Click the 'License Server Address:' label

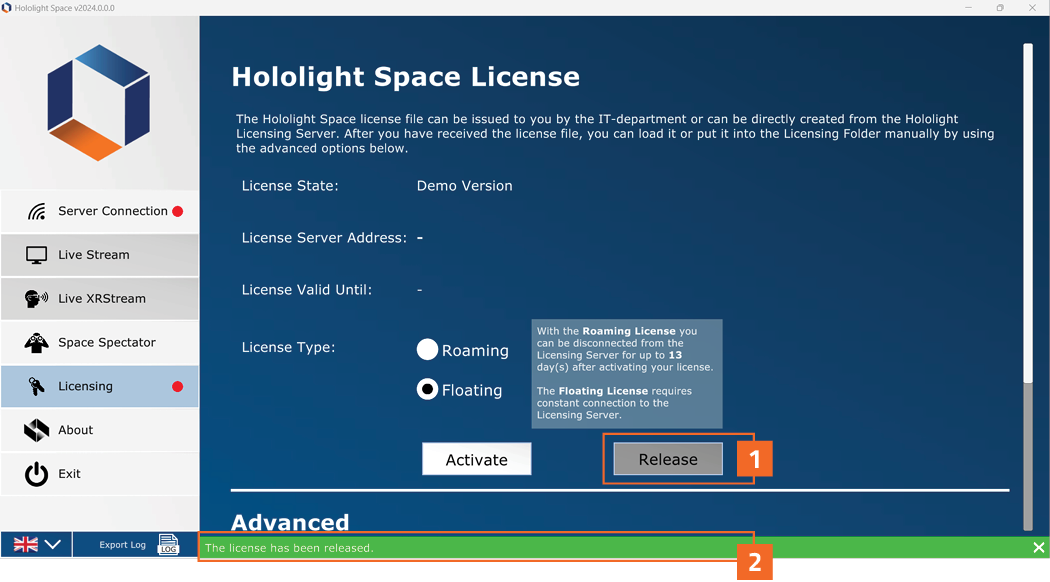324,238
